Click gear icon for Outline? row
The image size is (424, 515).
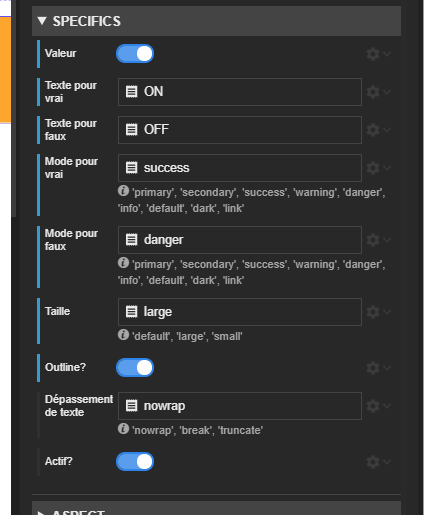[x=373, y=368]
